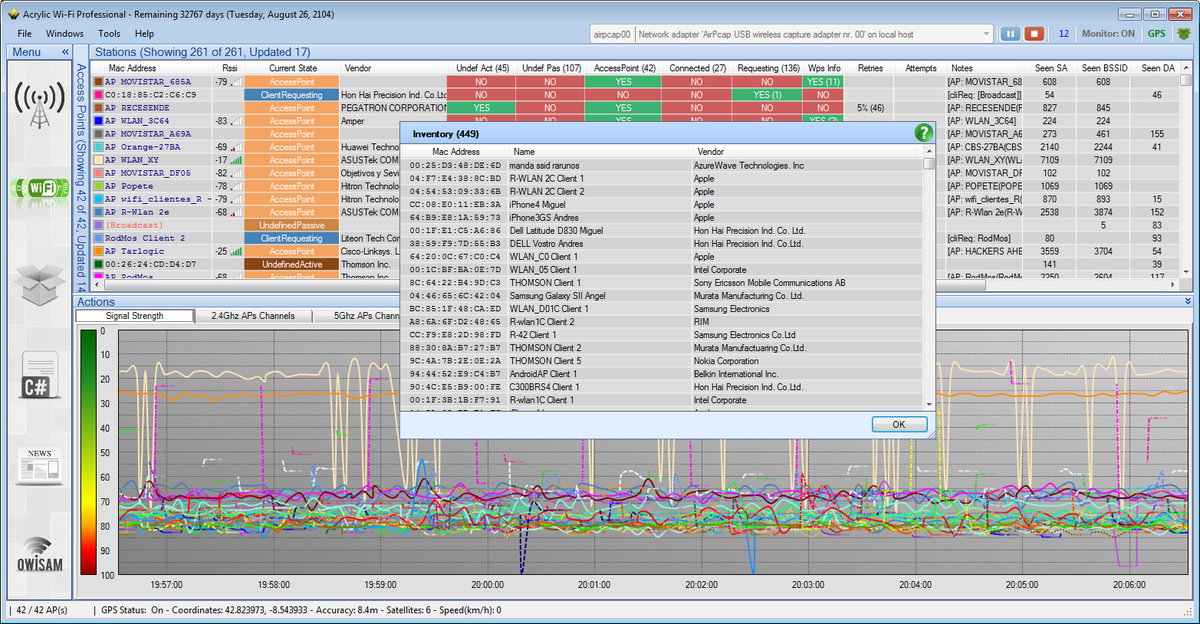Select Inventory MAC 94:44:52:E9:C4:B7
1200x624 pixels.
(x=455, y=373)
